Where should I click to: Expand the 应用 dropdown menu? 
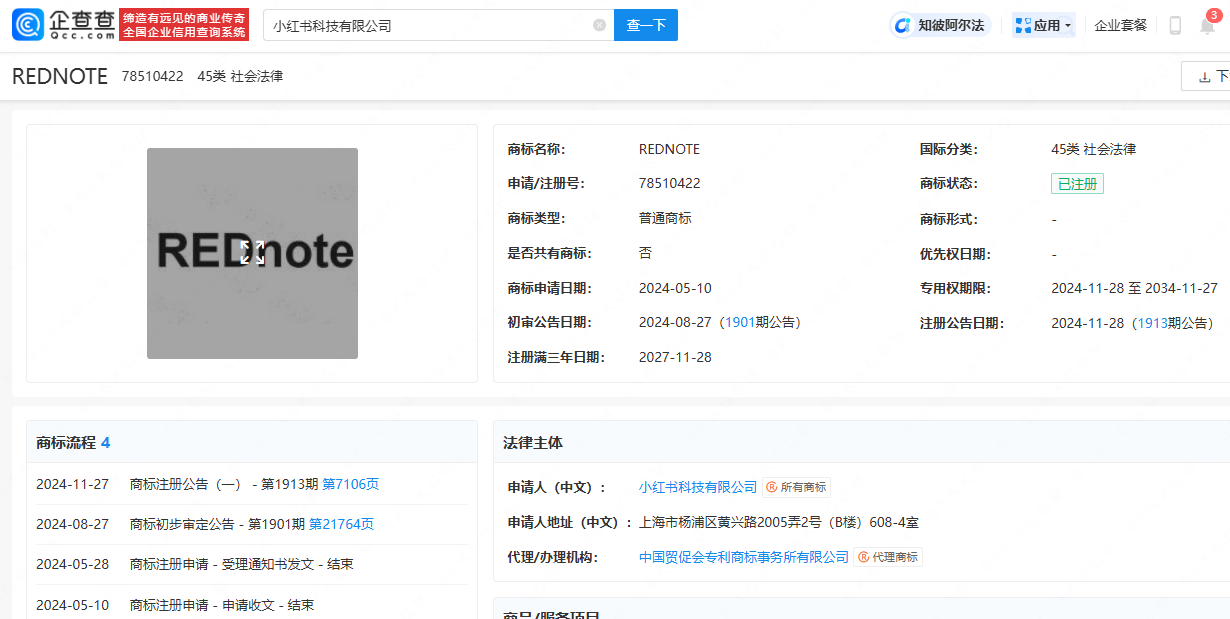coord(1044,25)
